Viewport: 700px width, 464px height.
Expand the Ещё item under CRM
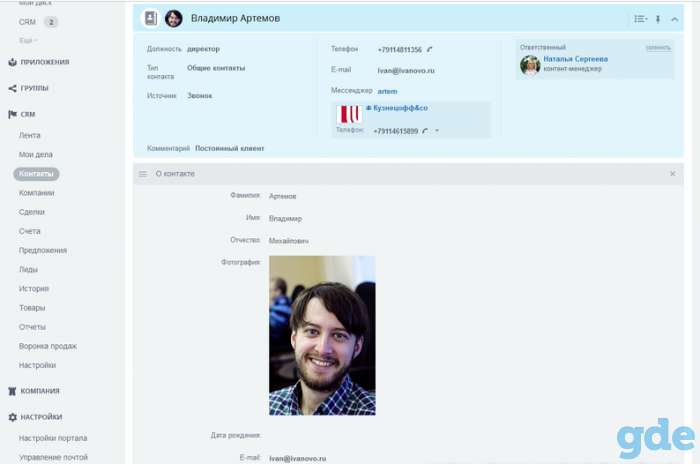(x=28, y=41)
